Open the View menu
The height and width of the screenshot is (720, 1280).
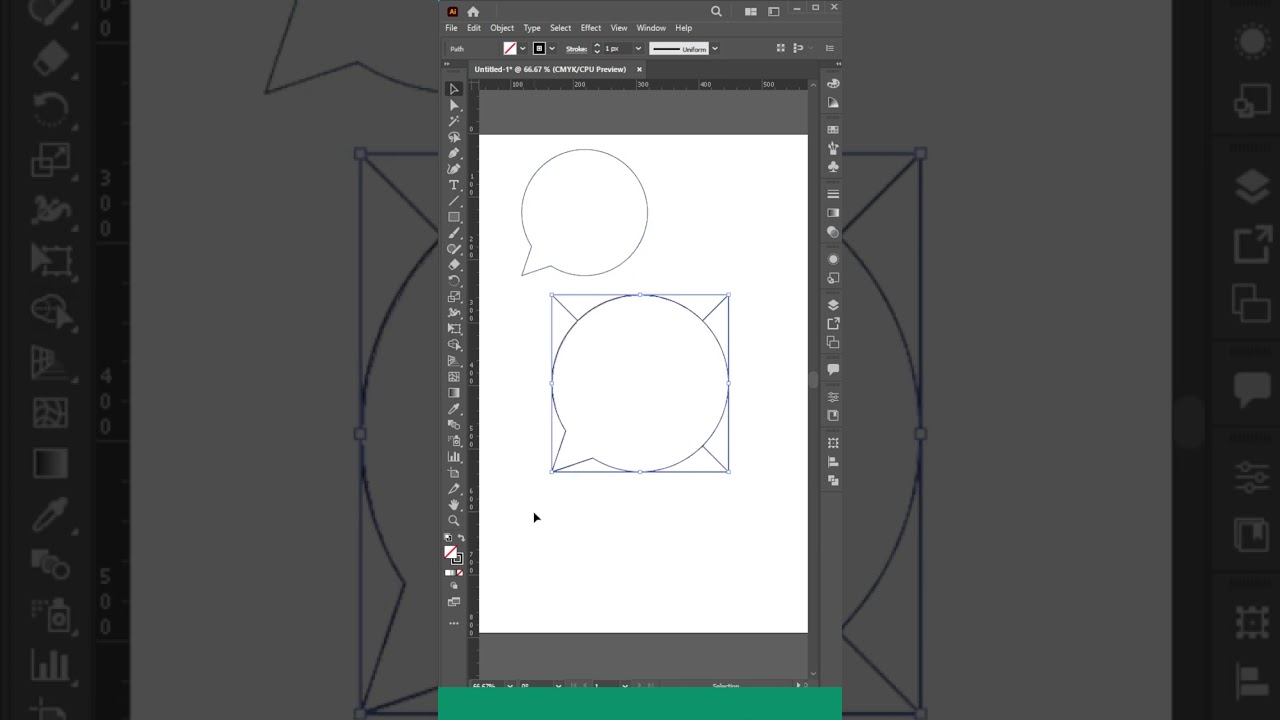tap(619, 28)
